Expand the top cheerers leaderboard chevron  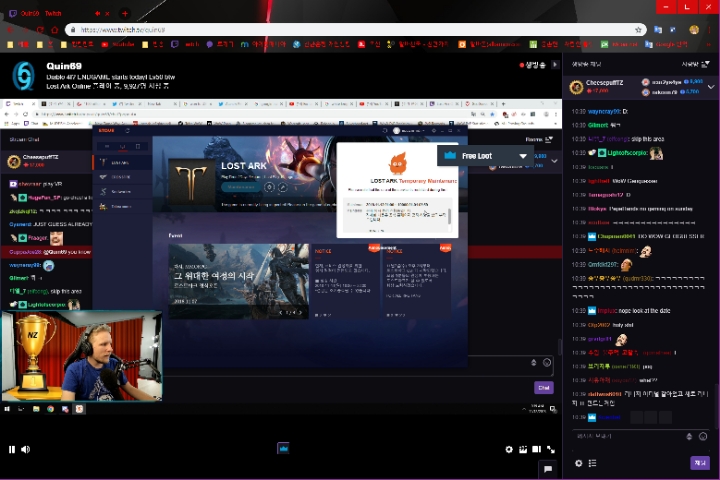tap(711, 87)
